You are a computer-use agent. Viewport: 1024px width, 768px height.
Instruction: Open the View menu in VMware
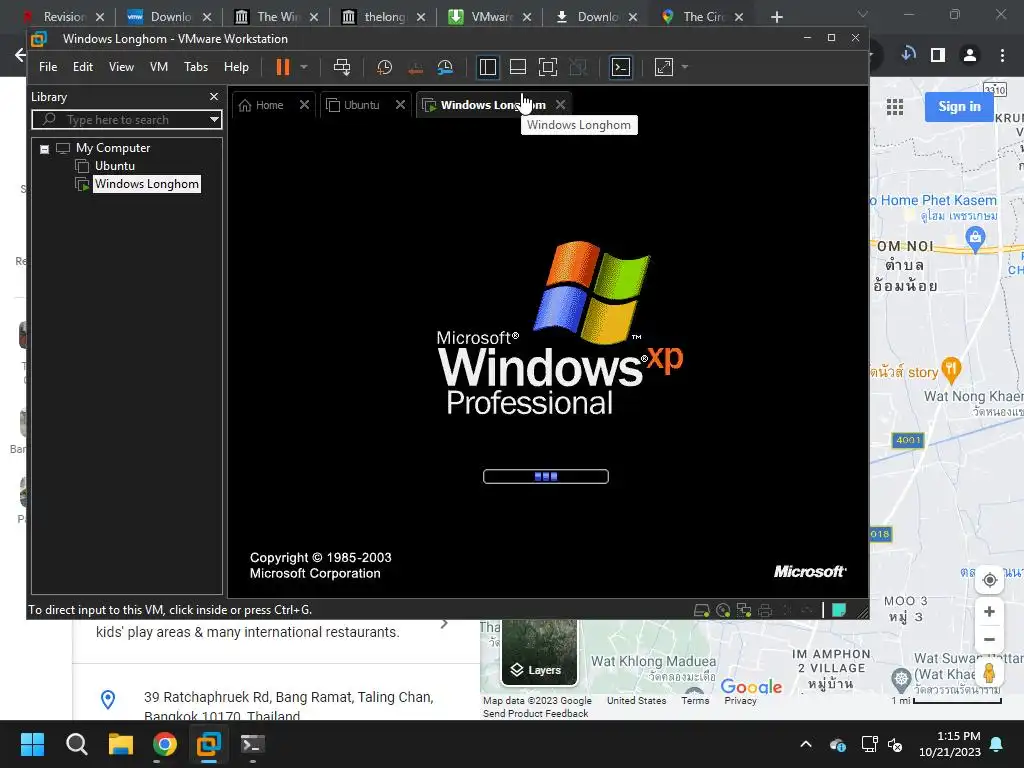click(121, 67)
